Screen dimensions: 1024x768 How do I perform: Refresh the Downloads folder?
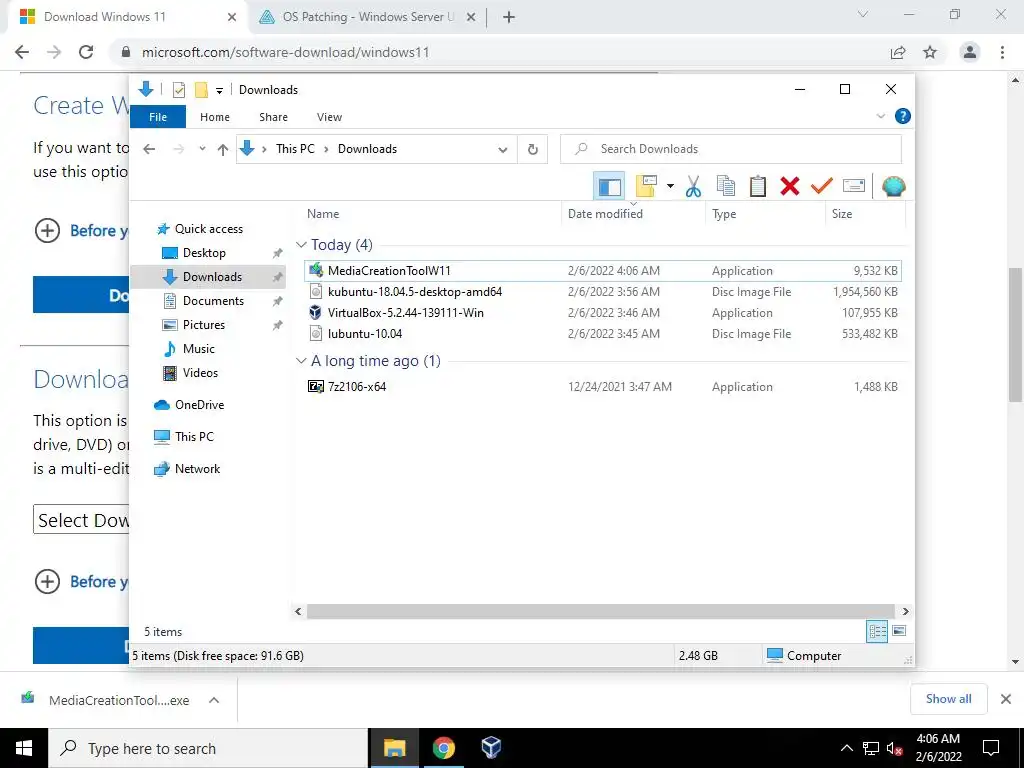(533, 150)
